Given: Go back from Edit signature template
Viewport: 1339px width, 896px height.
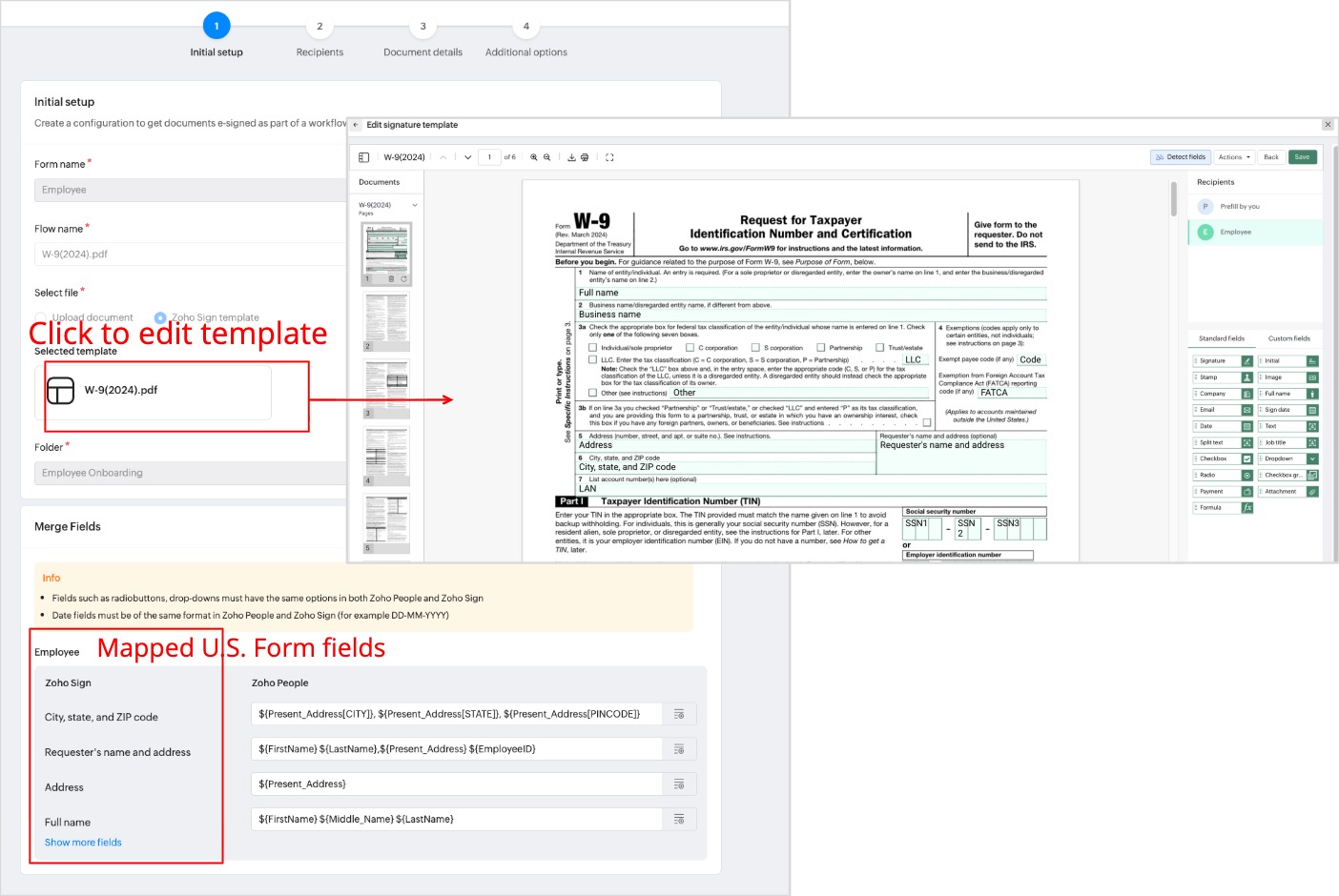Looking at the screenshot, I should (356, 125).
